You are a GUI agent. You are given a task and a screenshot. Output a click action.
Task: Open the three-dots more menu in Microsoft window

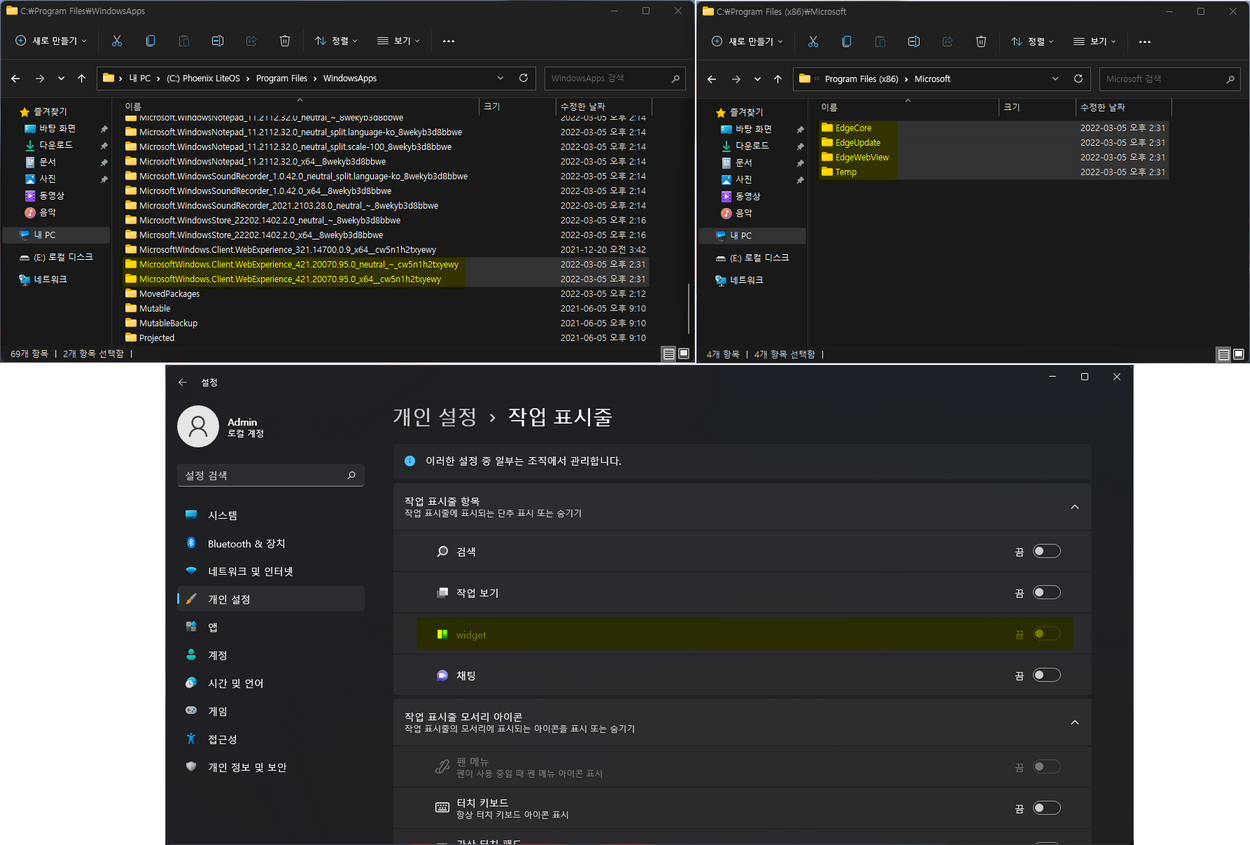click(1144, 41)
